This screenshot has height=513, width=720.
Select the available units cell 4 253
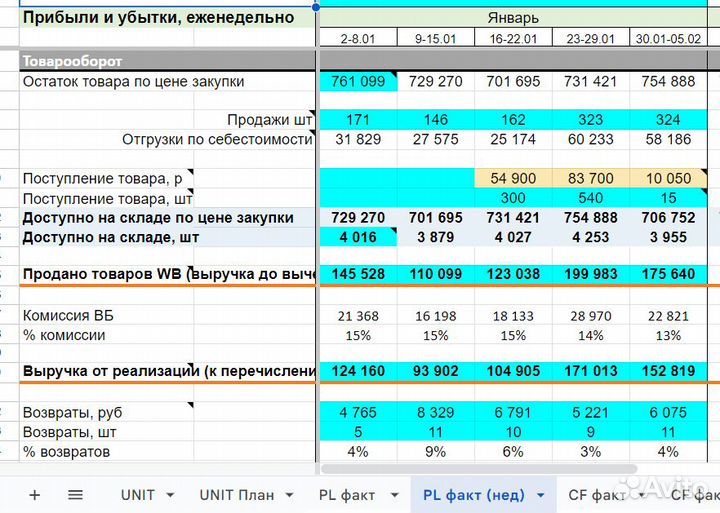point(590,237)
